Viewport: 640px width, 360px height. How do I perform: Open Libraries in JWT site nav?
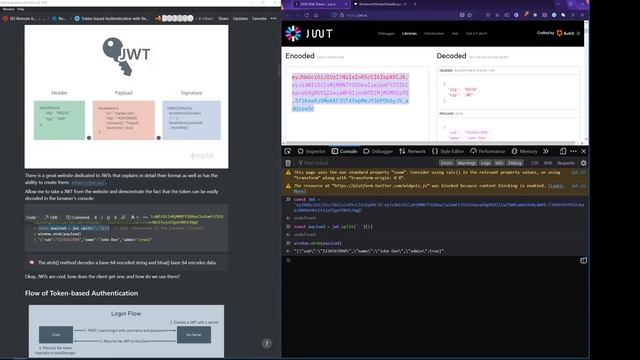coord(409,33)
